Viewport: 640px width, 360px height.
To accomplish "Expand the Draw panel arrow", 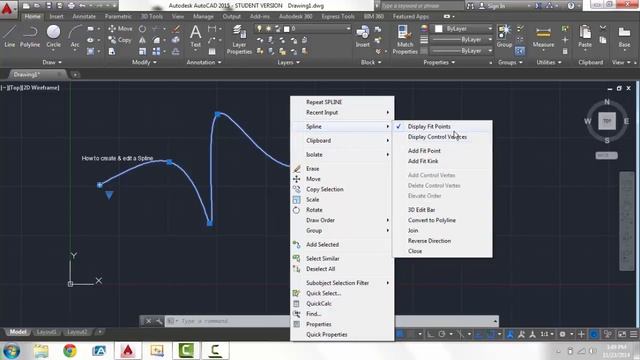I will (x=60, y=62).
